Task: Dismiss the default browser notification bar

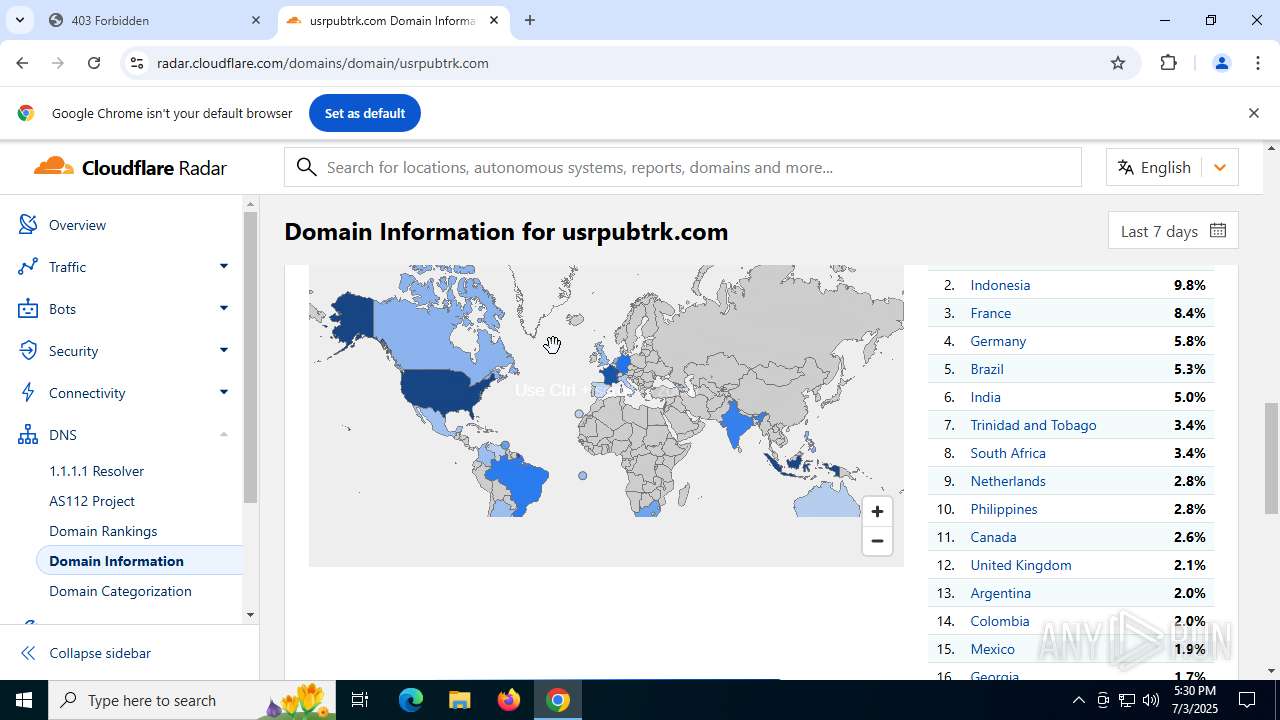Action: click(1253, 113)
